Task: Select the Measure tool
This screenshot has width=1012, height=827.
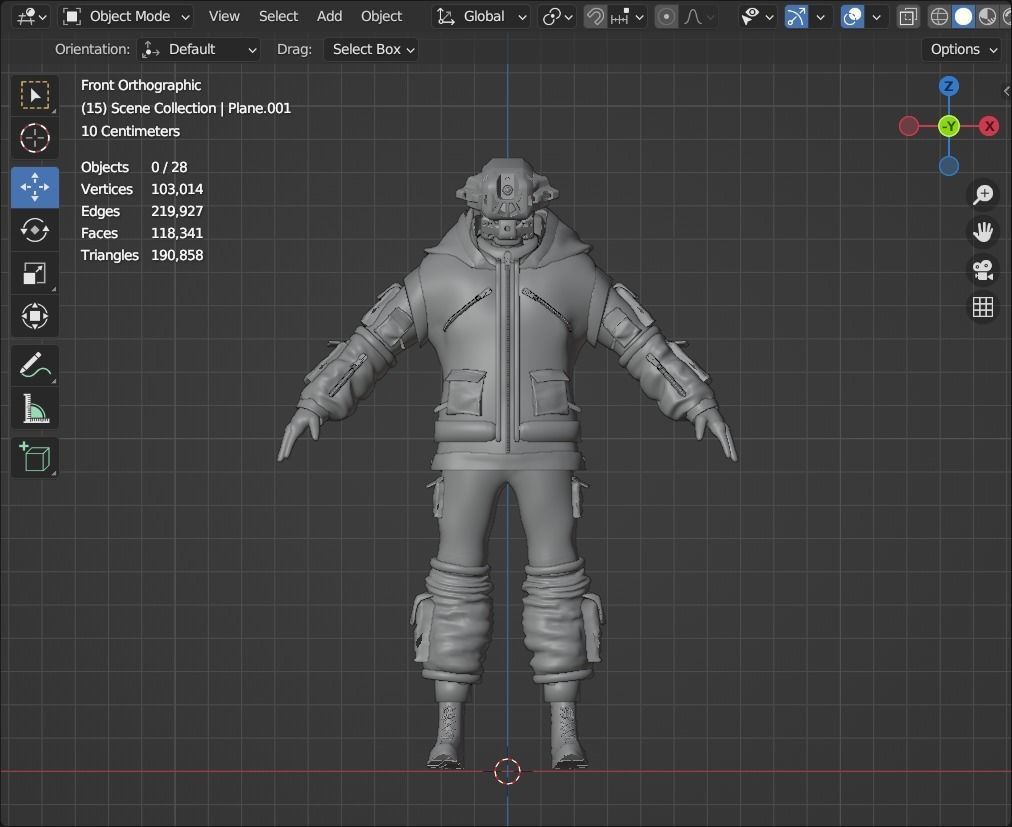Action: 35,409
